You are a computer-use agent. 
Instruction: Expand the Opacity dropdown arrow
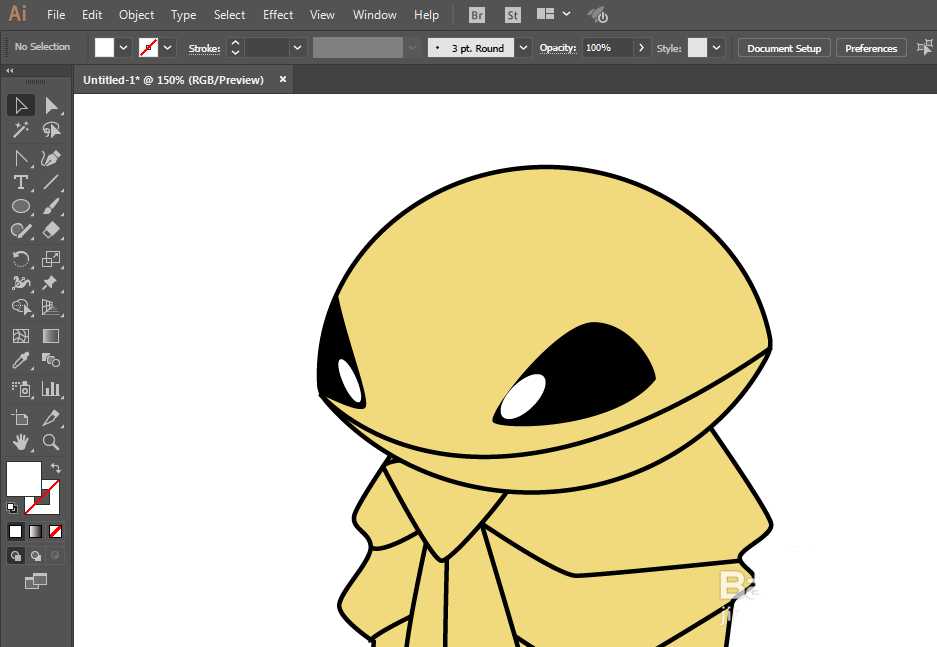(641, 48)
